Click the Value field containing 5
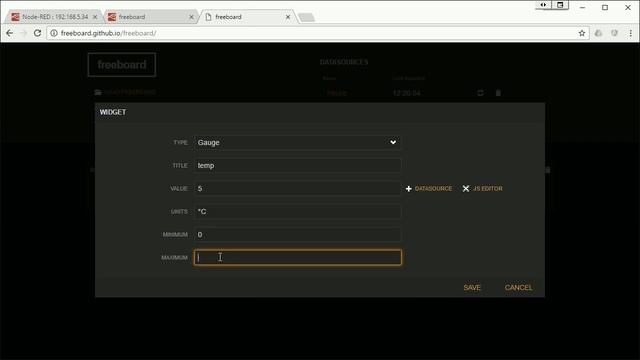640x360 pixels. 297,189
